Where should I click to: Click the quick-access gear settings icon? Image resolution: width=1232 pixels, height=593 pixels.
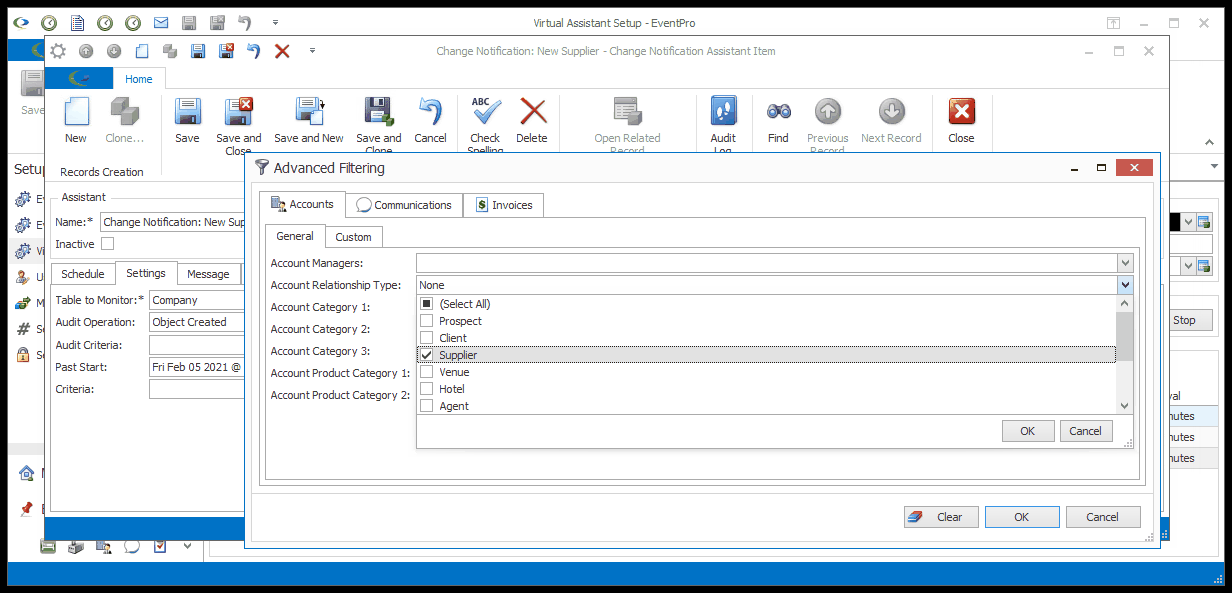[59, 51]
